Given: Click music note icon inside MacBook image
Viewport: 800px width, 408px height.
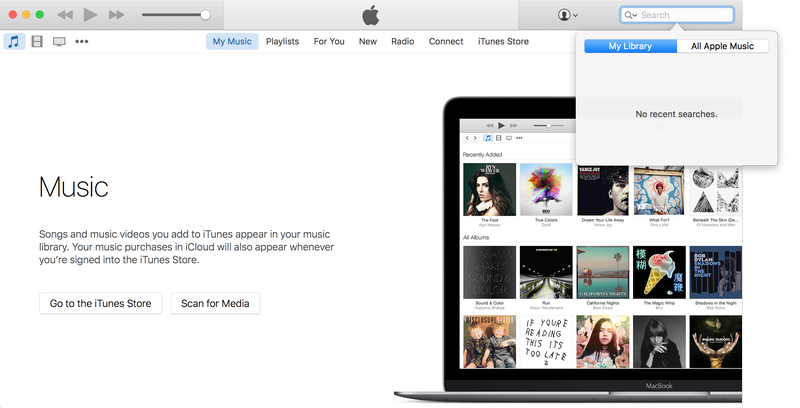Looking at the screenshot, I should coord(488,138).
